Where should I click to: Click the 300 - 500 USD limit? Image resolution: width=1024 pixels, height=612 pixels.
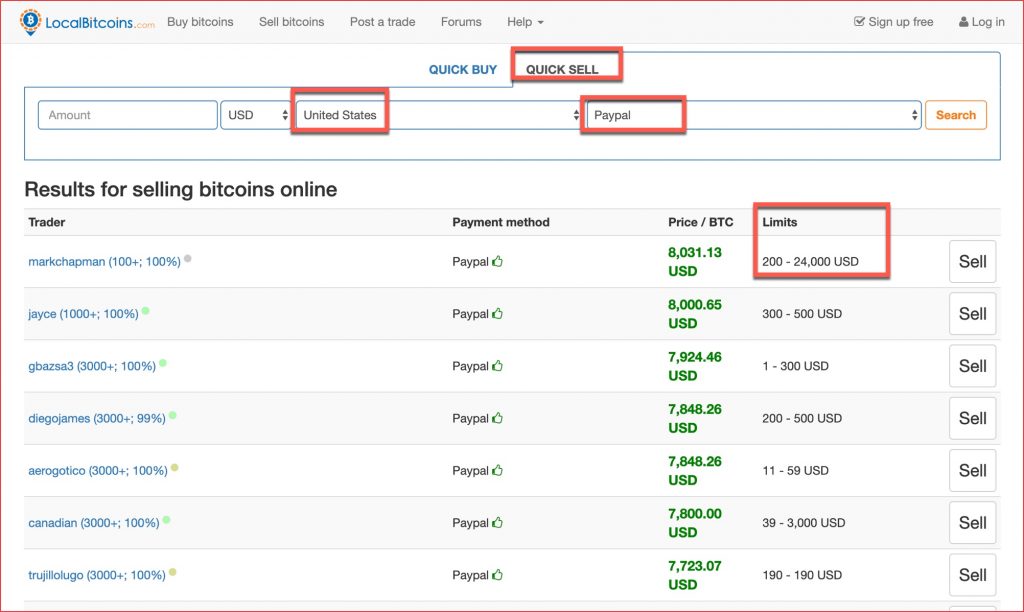(802, 314)
